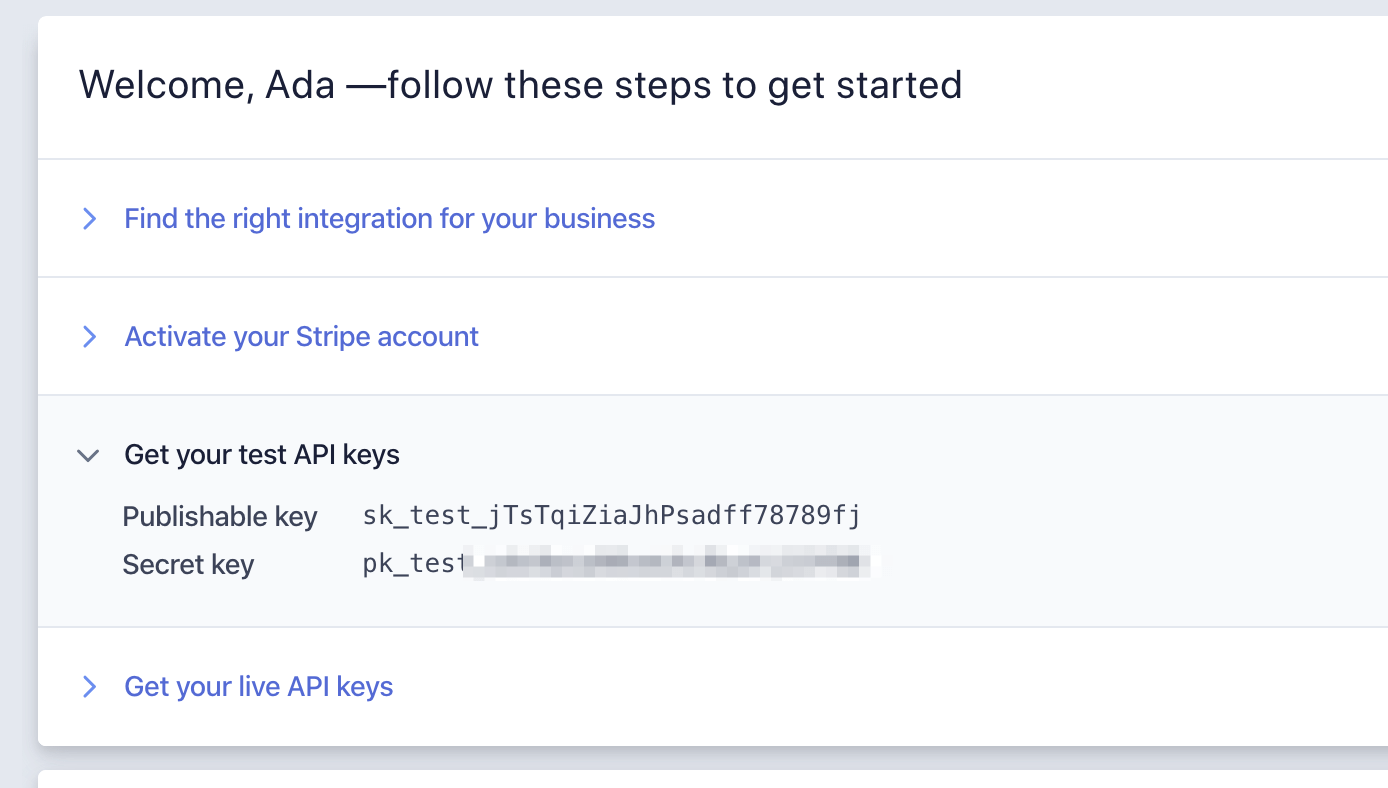Image resolution: width=1388 pixels, height=788 pixels.
Task: Click empty space right of the Find integration link
Action: pyautogui.click(x=1000, y=219)
